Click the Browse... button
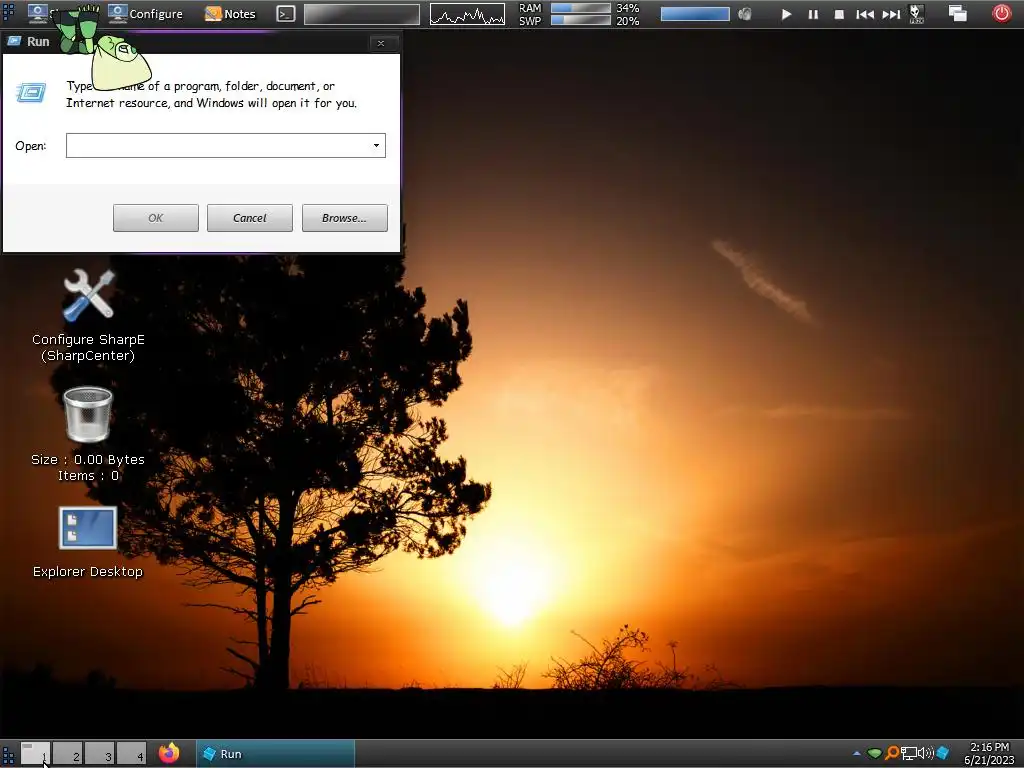 pos(344,218)
